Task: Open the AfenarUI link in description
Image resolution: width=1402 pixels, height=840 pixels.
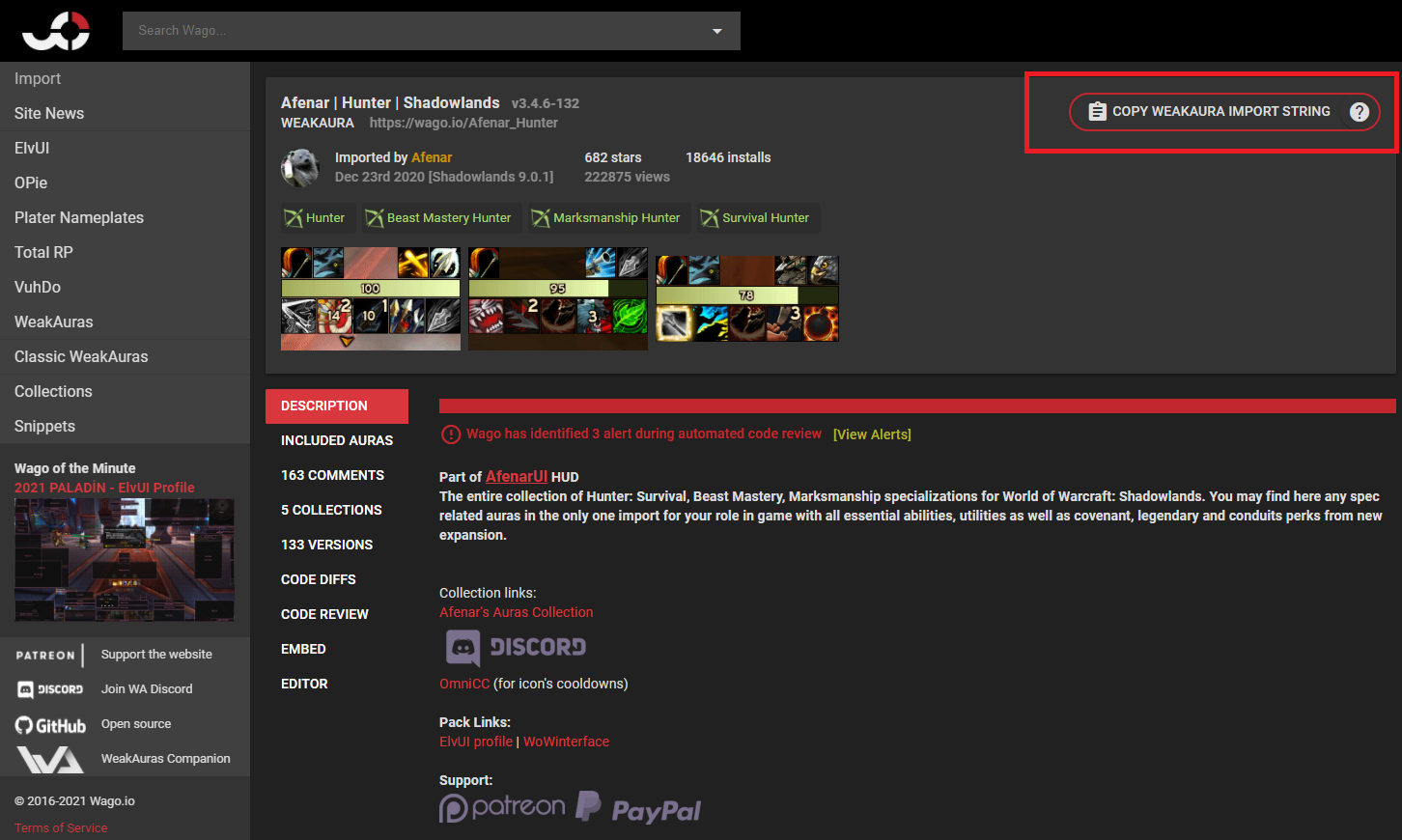Action: coord(517,477)
